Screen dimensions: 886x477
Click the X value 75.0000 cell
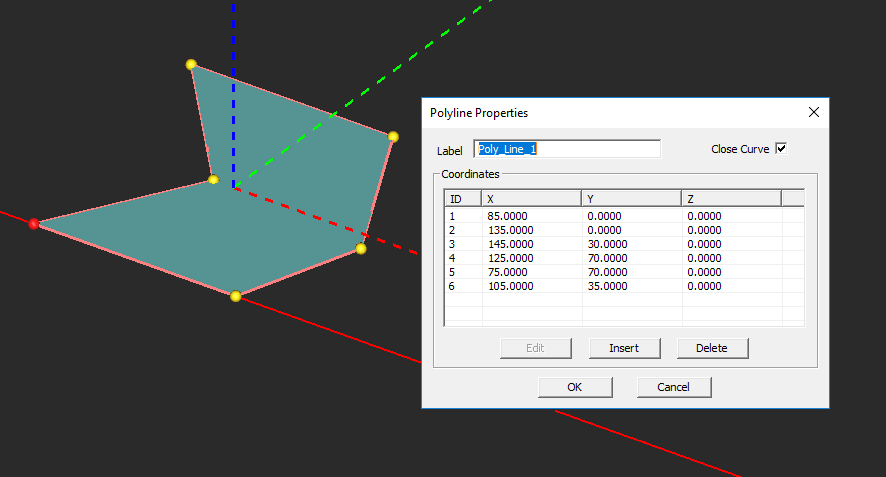(x=506, y=272)
